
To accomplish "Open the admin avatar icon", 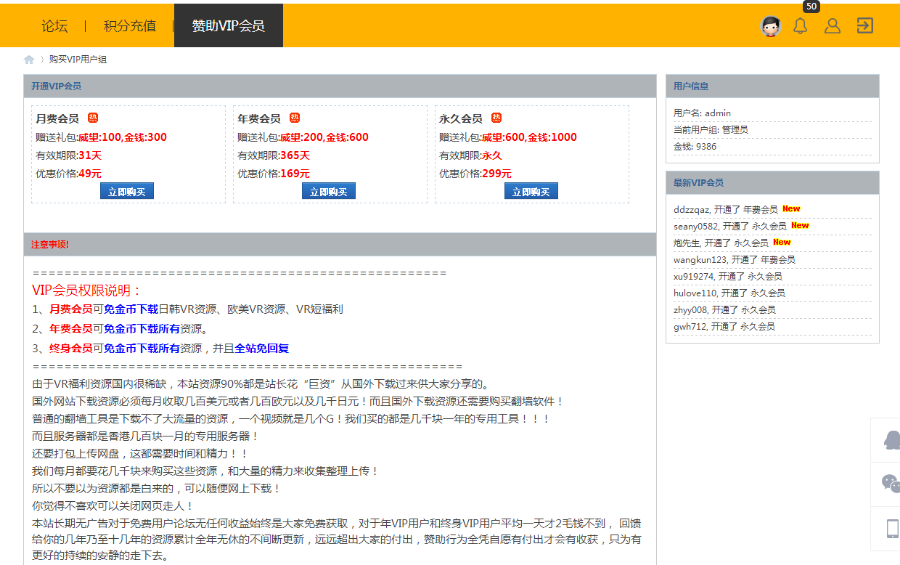I will coord(770,26).
